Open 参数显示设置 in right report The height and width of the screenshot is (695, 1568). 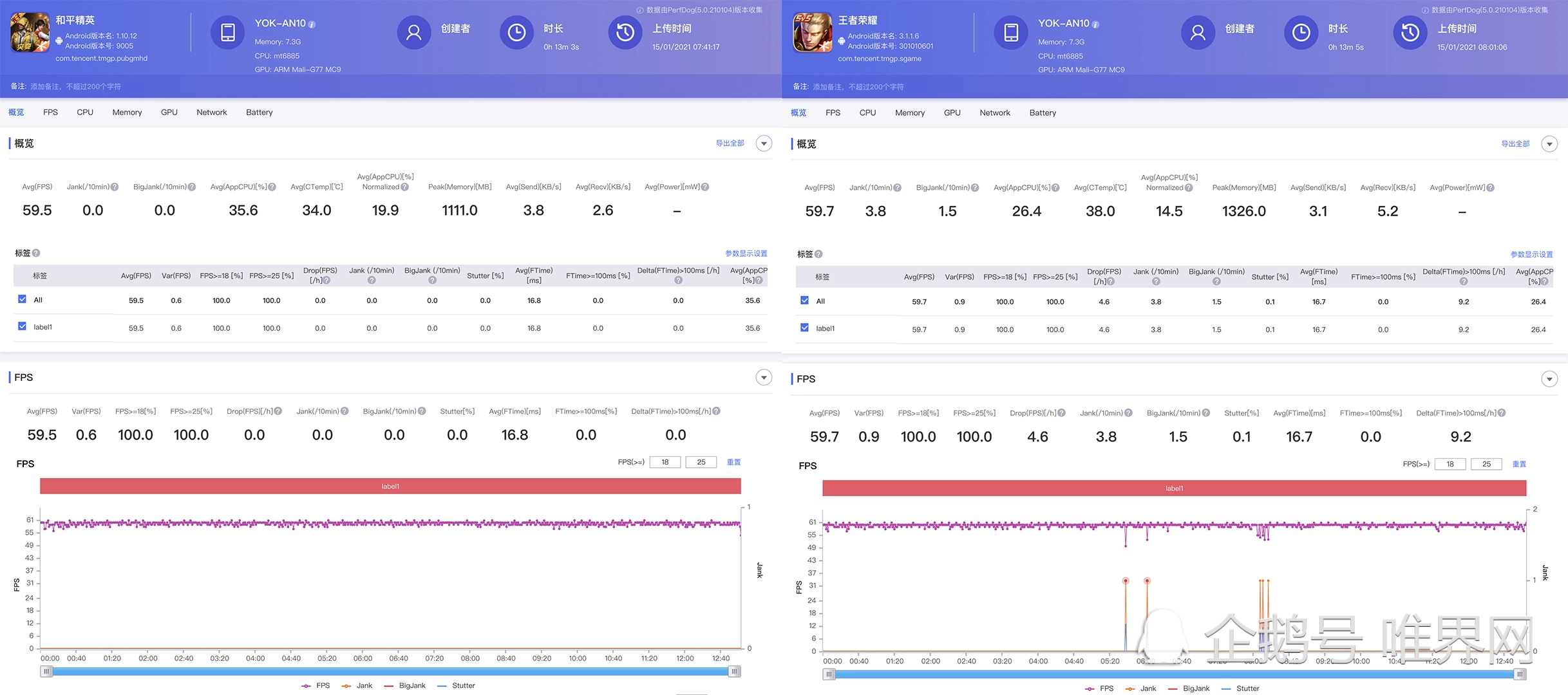click(x=1531, y=255)
